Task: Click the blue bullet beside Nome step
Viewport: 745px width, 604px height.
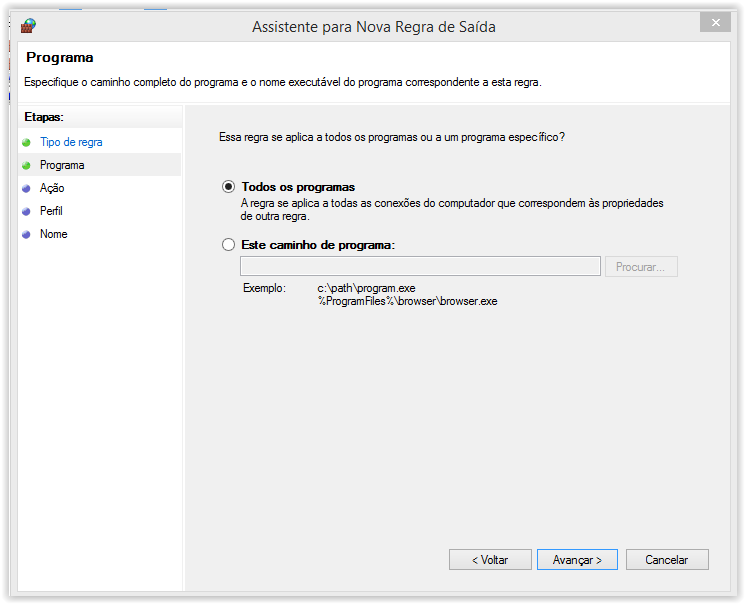Action: click(26, 234)
